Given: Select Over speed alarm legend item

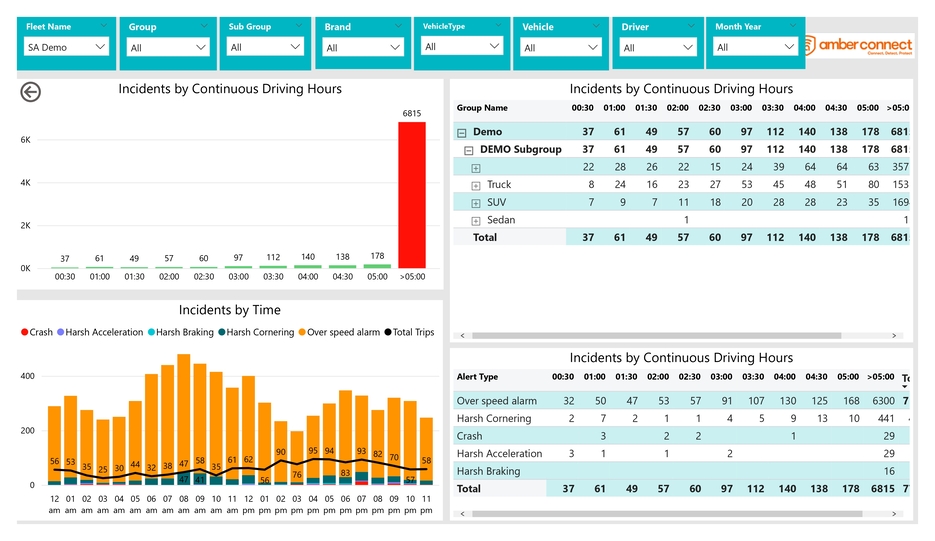Looking at the screenshot, I should [x=345, y=333].
